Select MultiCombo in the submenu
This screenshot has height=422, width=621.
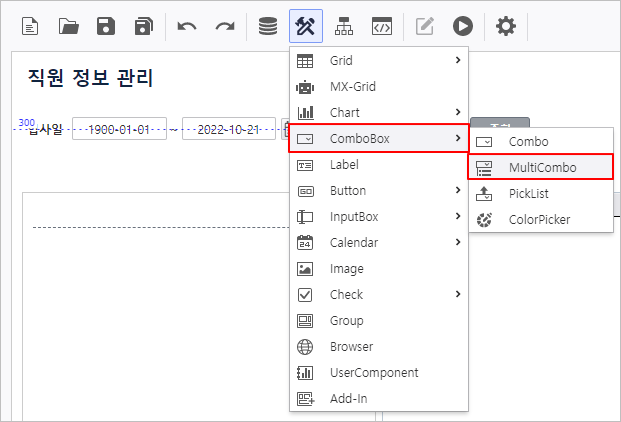click(541, 168)
